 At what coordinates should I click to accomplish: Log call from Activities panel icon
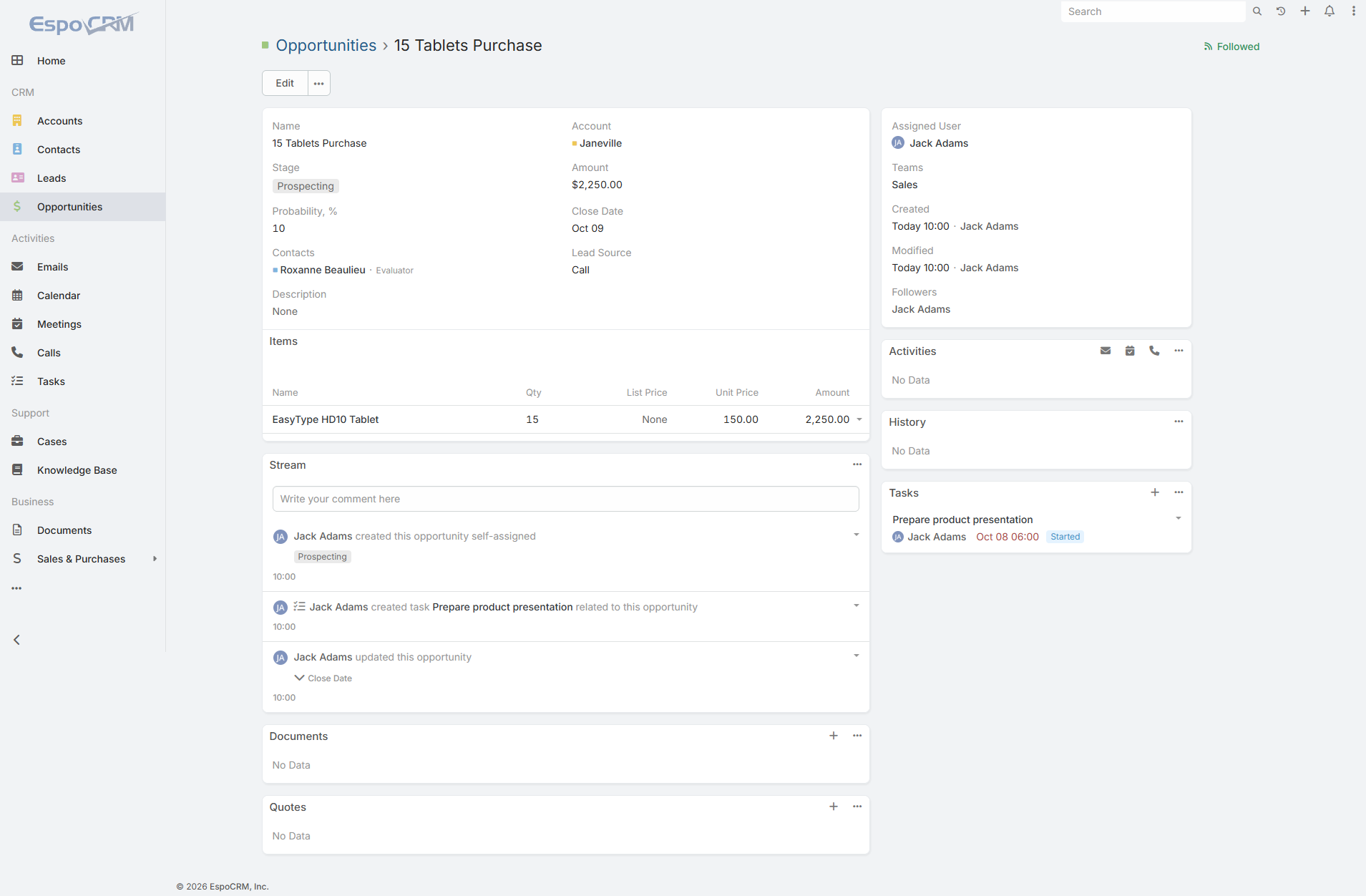[1154, 351]
